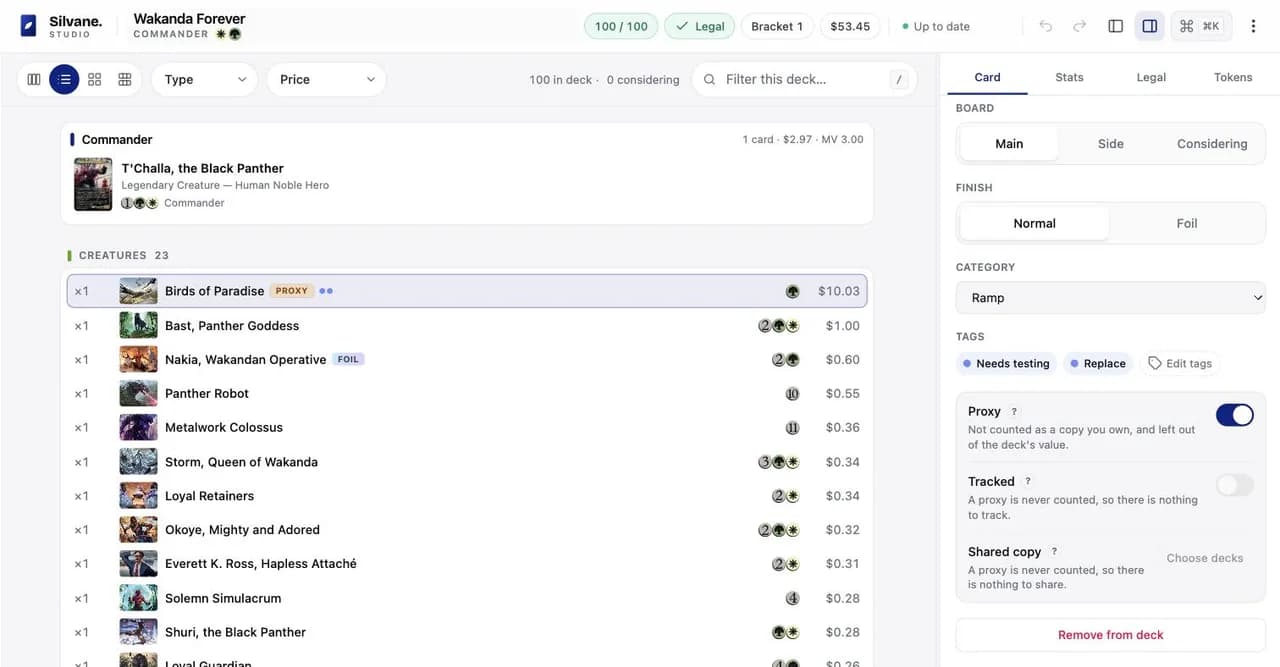Screen dimensions: 1280x667
Task: Choose decks for Shared copy
Action: point(1205,558)
